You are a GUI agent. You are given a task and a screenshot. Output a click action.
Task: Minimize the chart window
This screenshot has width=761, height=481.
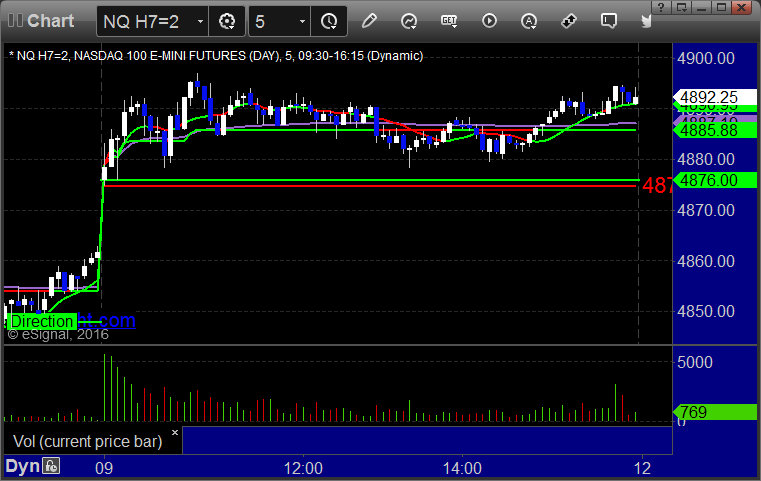click(x=702, y=7)
